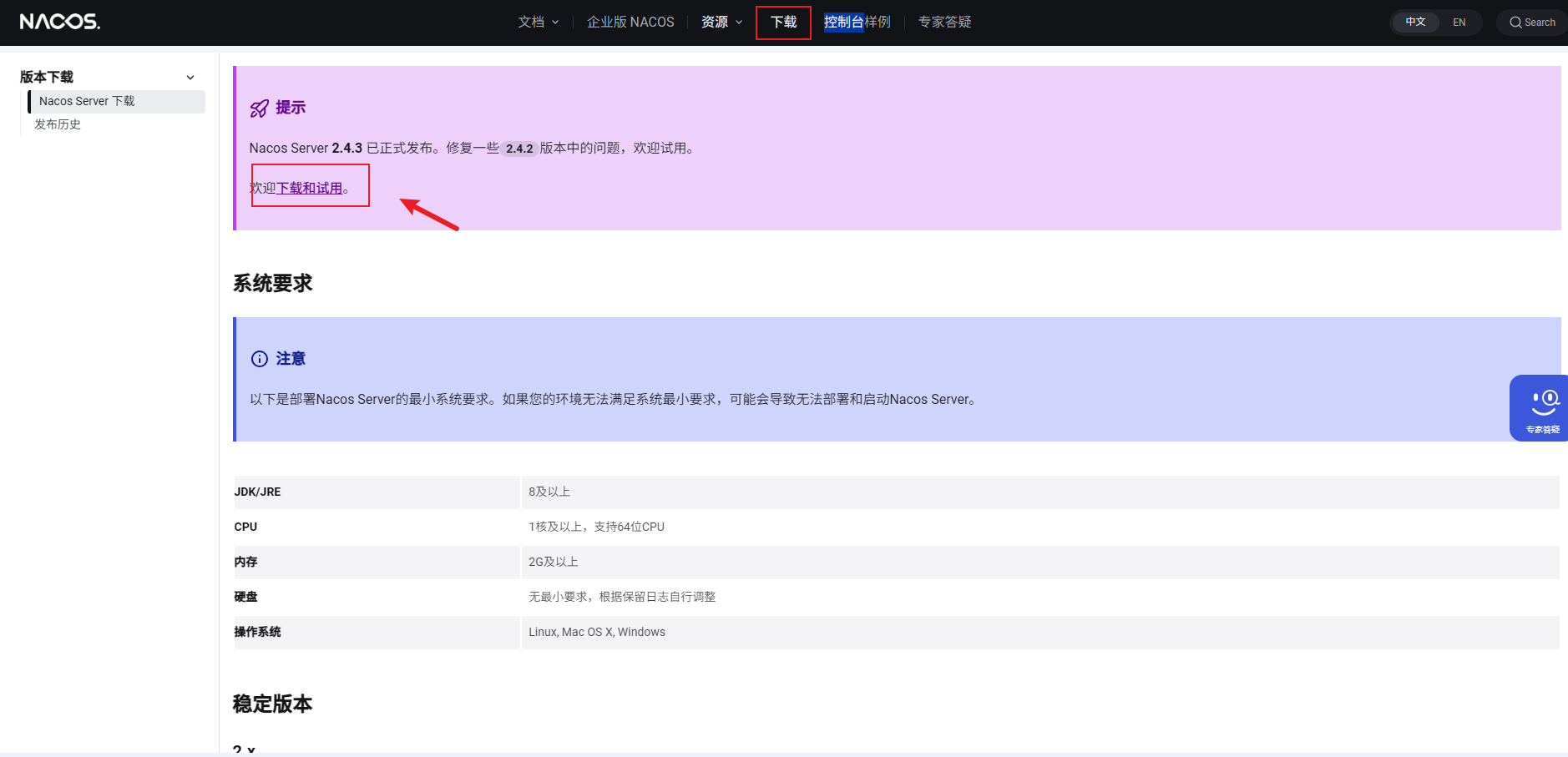Switch language to 中文
The image size is (1568, 757).
[x=1415, y=23]
